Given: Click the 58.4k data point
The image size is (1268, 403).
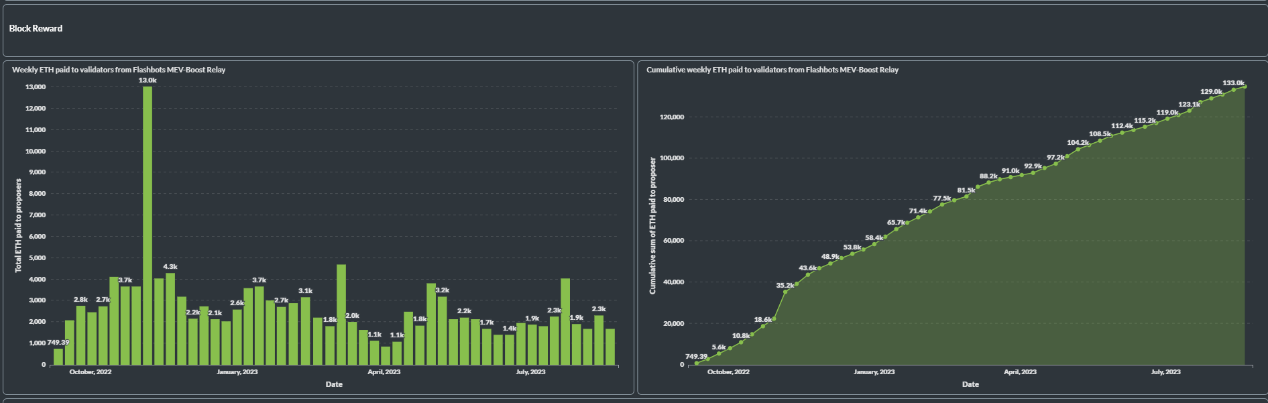Looking at the screenshot, I should [875, 244].
